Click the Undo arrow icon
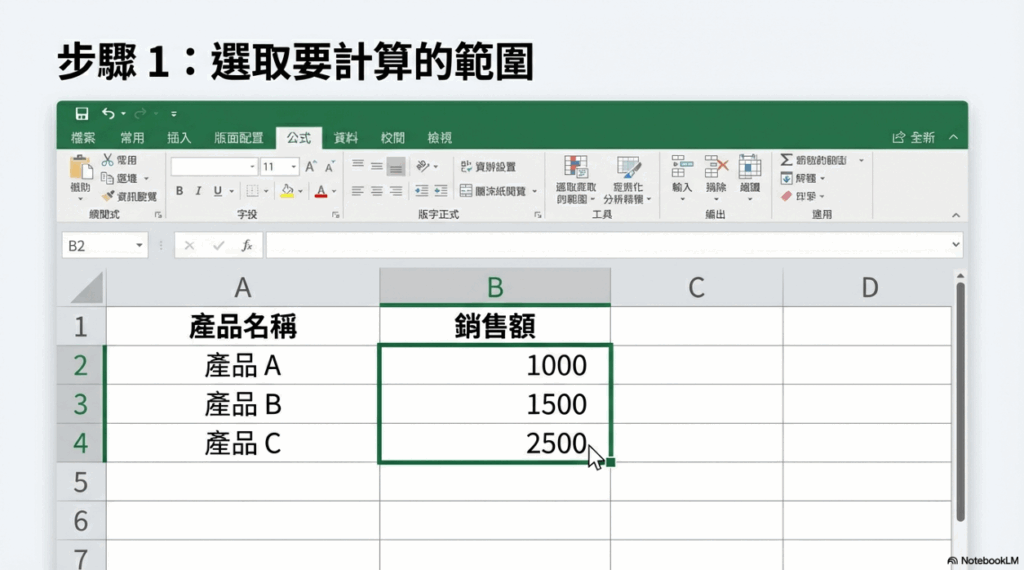Screen dimensions: 1024x570 pos(108,114)
